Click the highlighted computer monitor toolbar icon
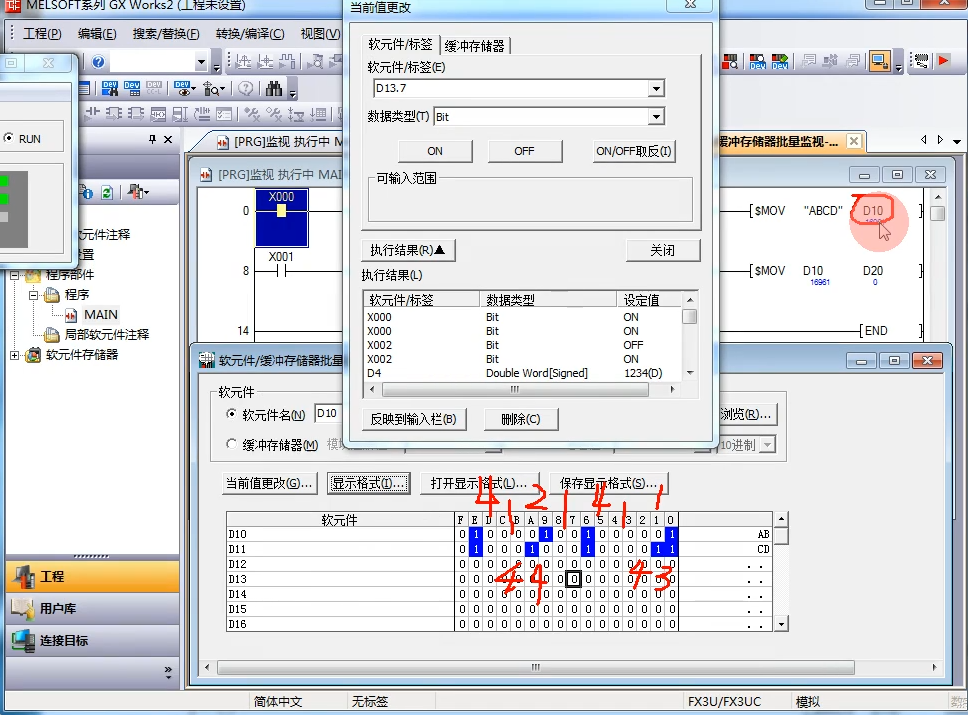Screen dimensions: 968x715 click(880, 61)
